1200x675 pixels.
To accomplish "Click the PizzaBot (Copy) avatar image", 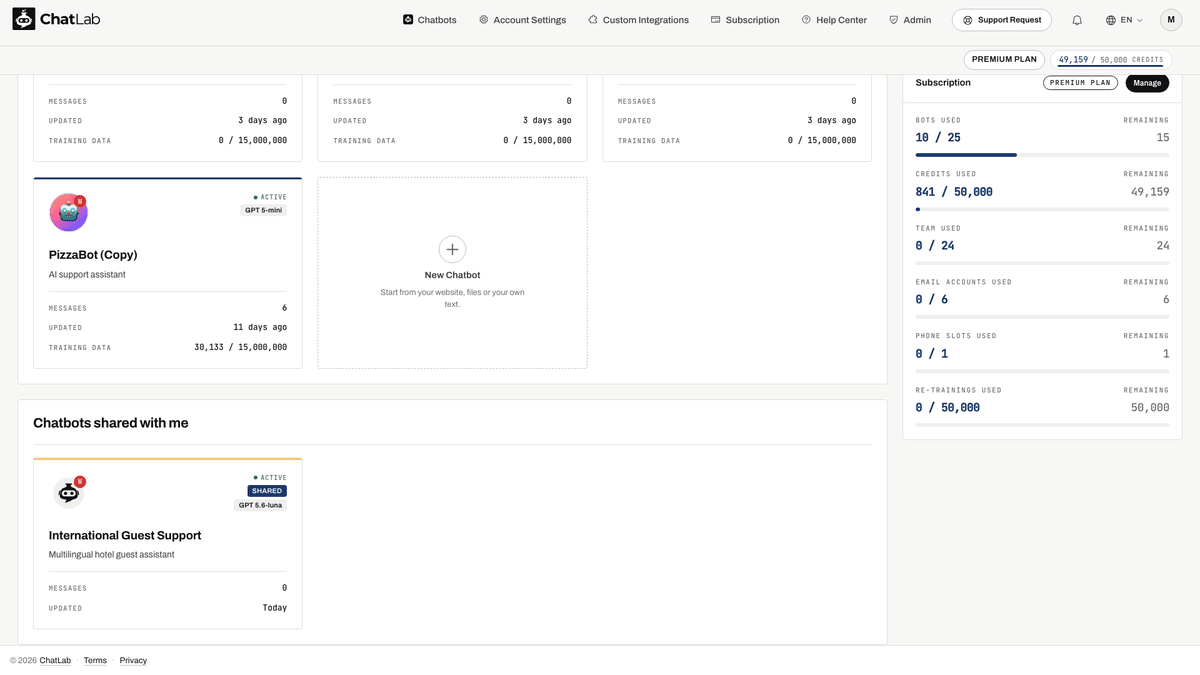I will tap(68, 212).
